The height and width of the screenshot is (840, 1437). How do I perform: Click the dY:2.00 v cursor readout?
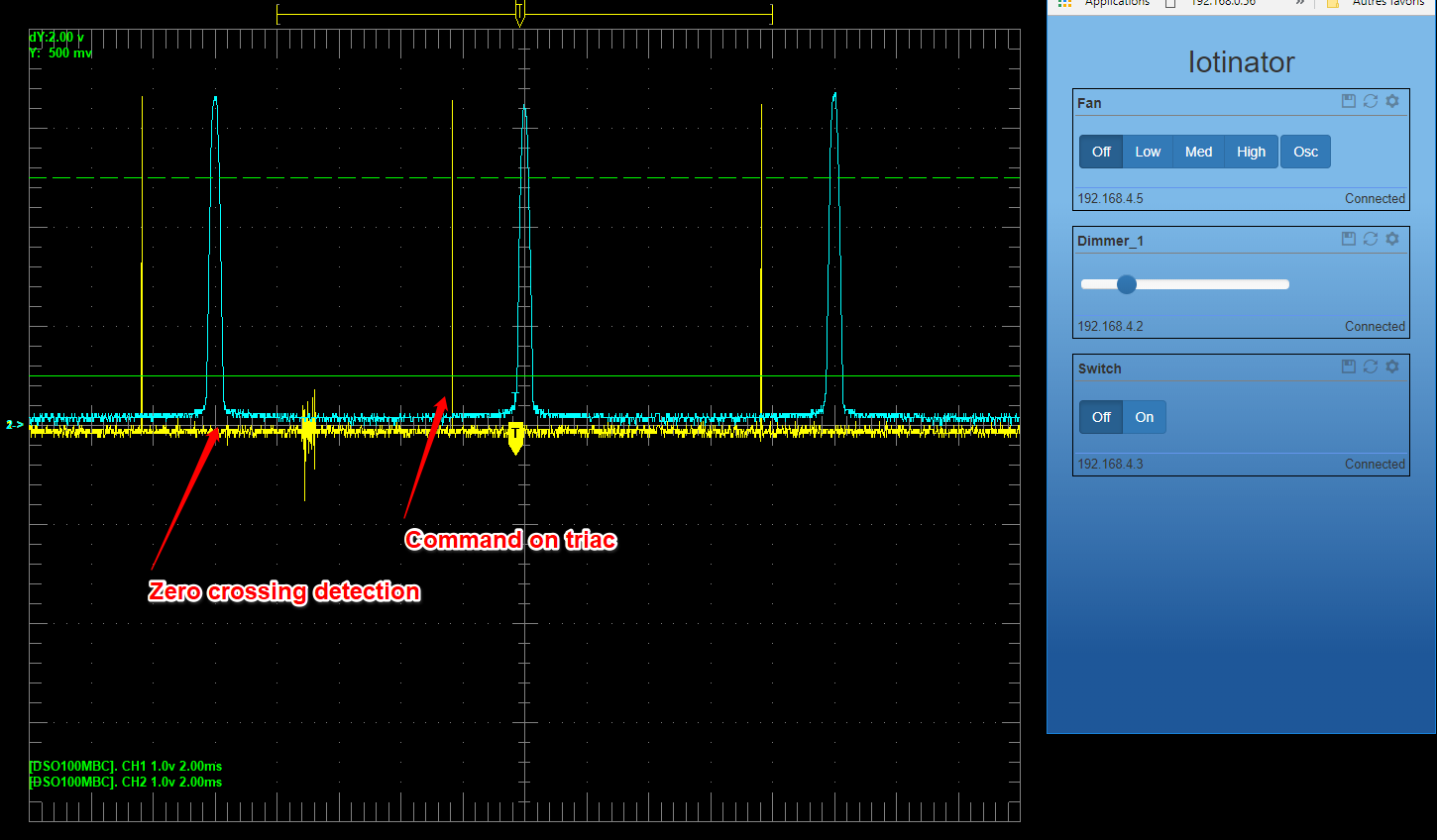click(x=56, y=37)
